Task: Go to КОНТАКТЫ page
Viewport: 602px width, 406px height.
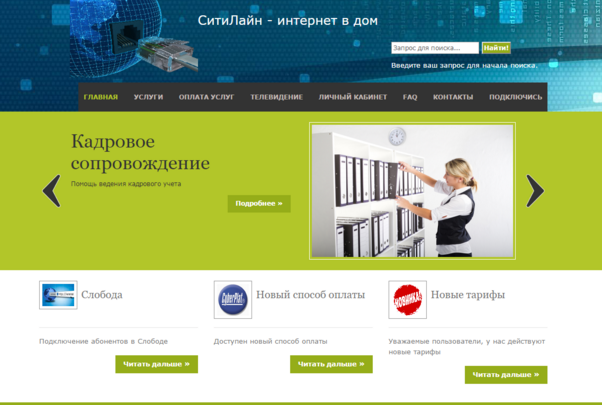Action: [x=453, y=97]
